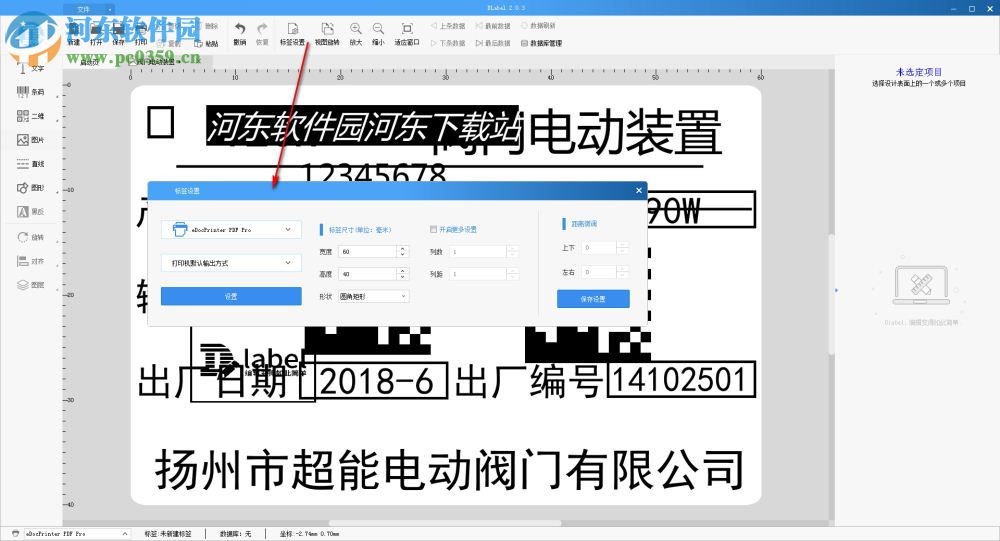
Task: Click 数据刷新 refresh data
Action: pyautogui.click(x=538, y=26)
